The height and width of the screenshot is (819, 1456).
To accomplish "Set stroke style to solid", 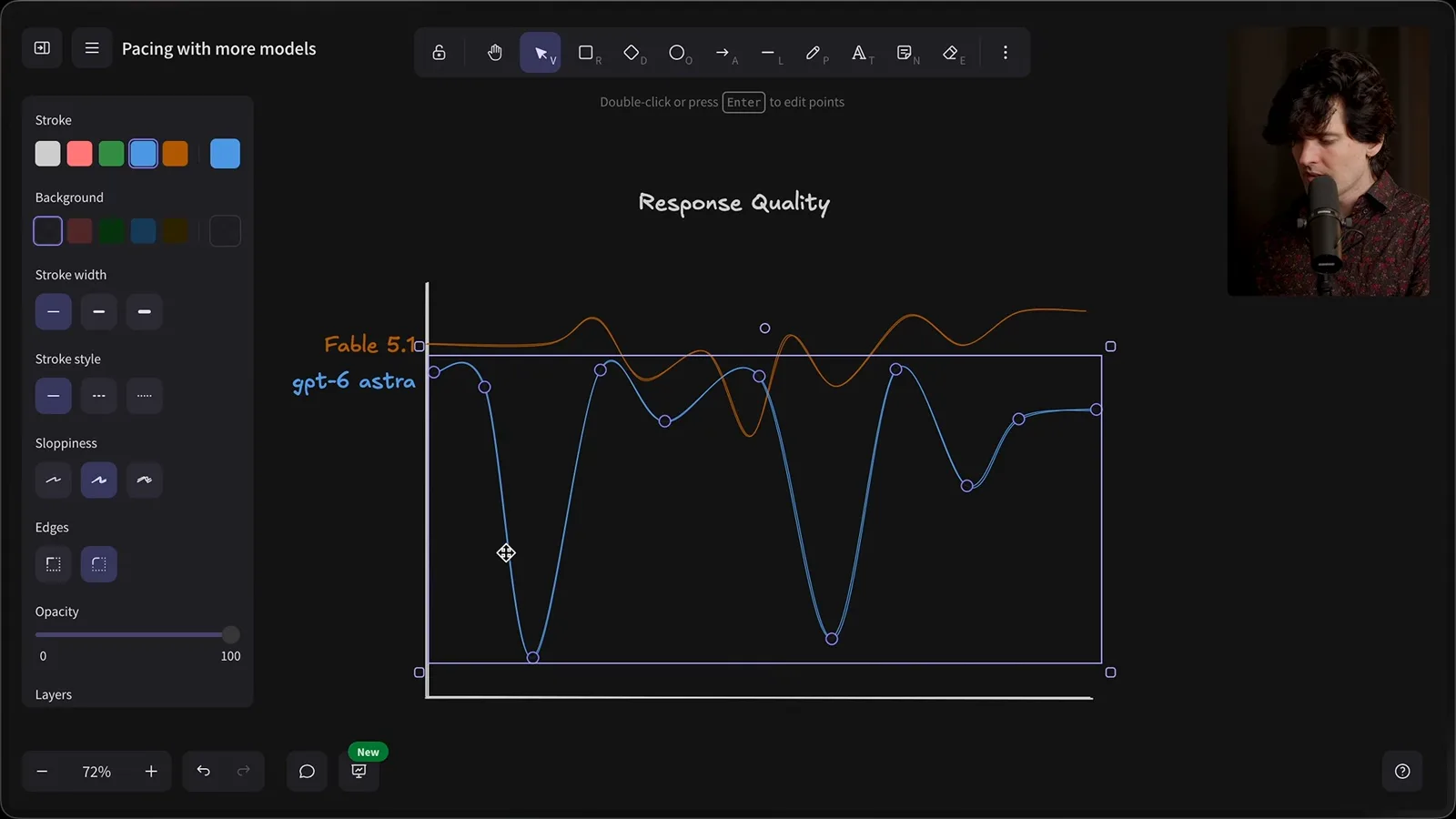I will tap(54, 396).
